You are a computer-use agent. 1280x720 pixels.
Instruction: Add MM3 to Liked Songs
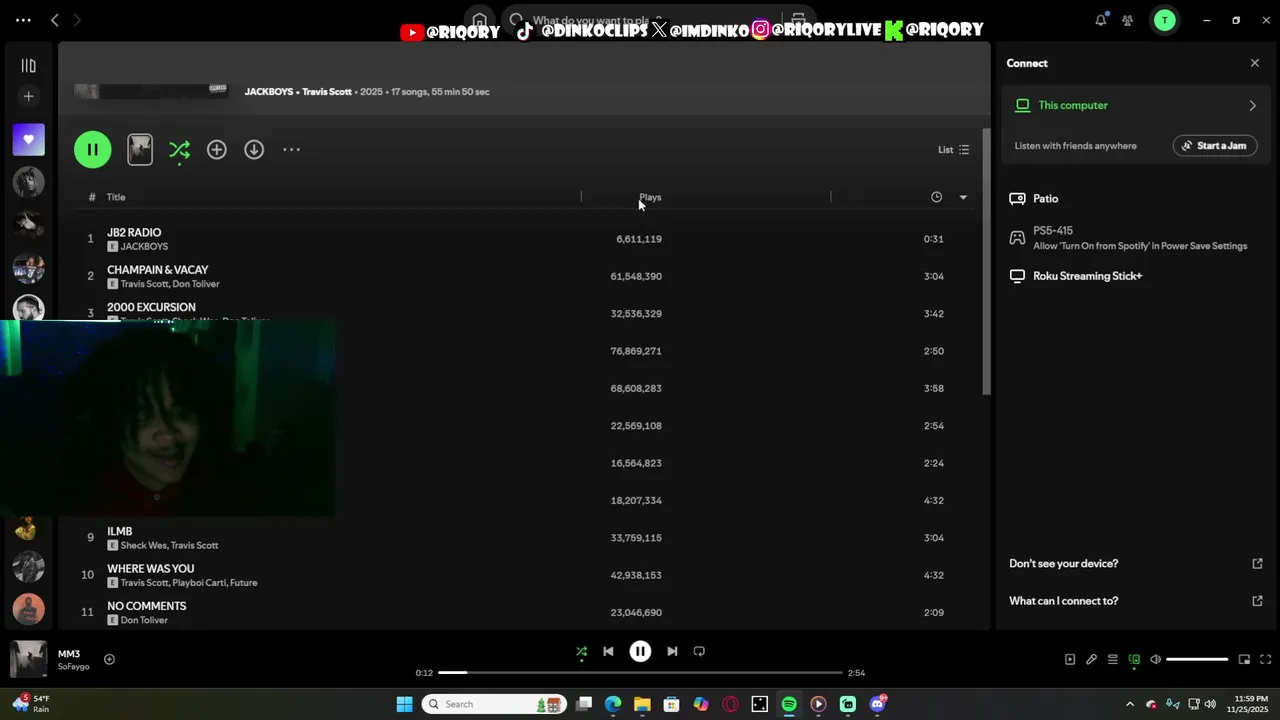pos(109,659)
